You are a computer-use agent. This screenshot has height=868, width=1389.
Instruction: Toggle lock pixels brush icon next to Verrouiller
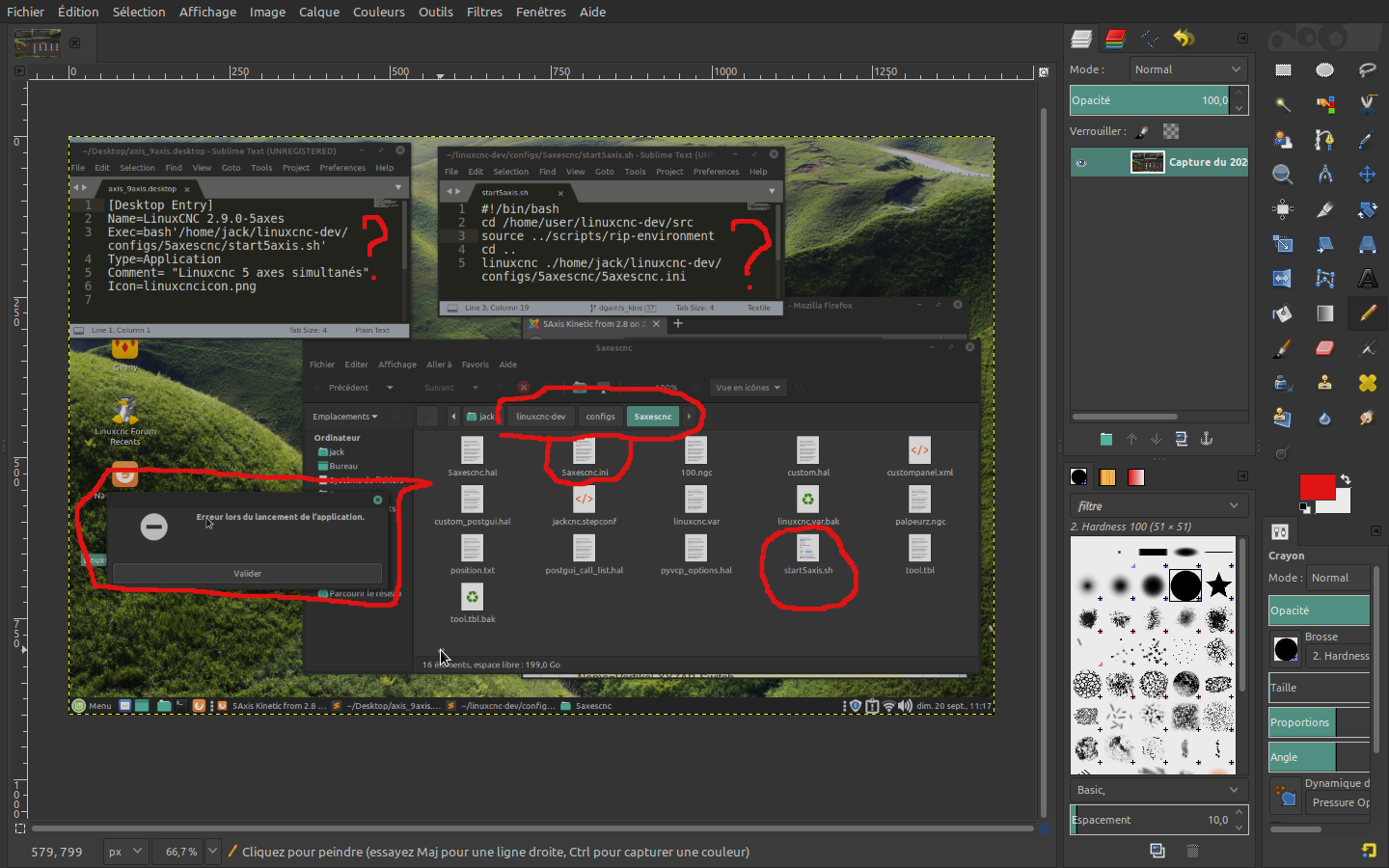1143,131
